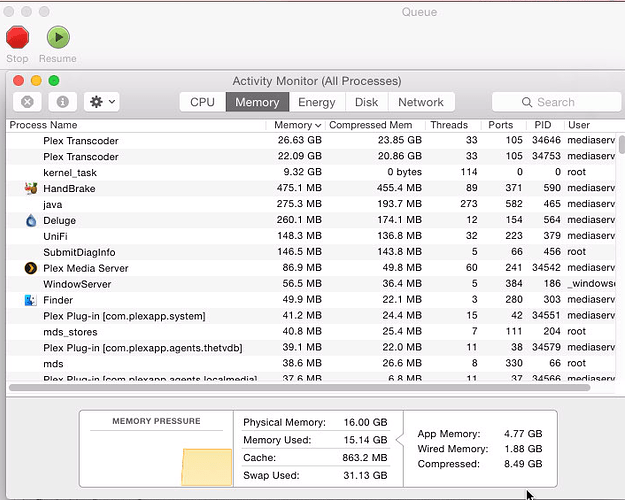Image resolution: width=625 pixels, height=500 pixels.
Task: Open the process info inspector icon
Action: point(63,102)
